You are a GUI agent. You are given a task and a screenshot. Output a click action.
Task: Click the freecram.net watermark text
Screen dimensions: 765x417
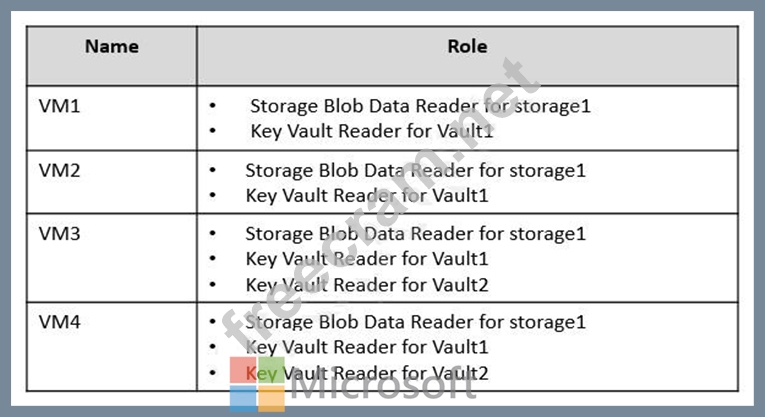381,200
